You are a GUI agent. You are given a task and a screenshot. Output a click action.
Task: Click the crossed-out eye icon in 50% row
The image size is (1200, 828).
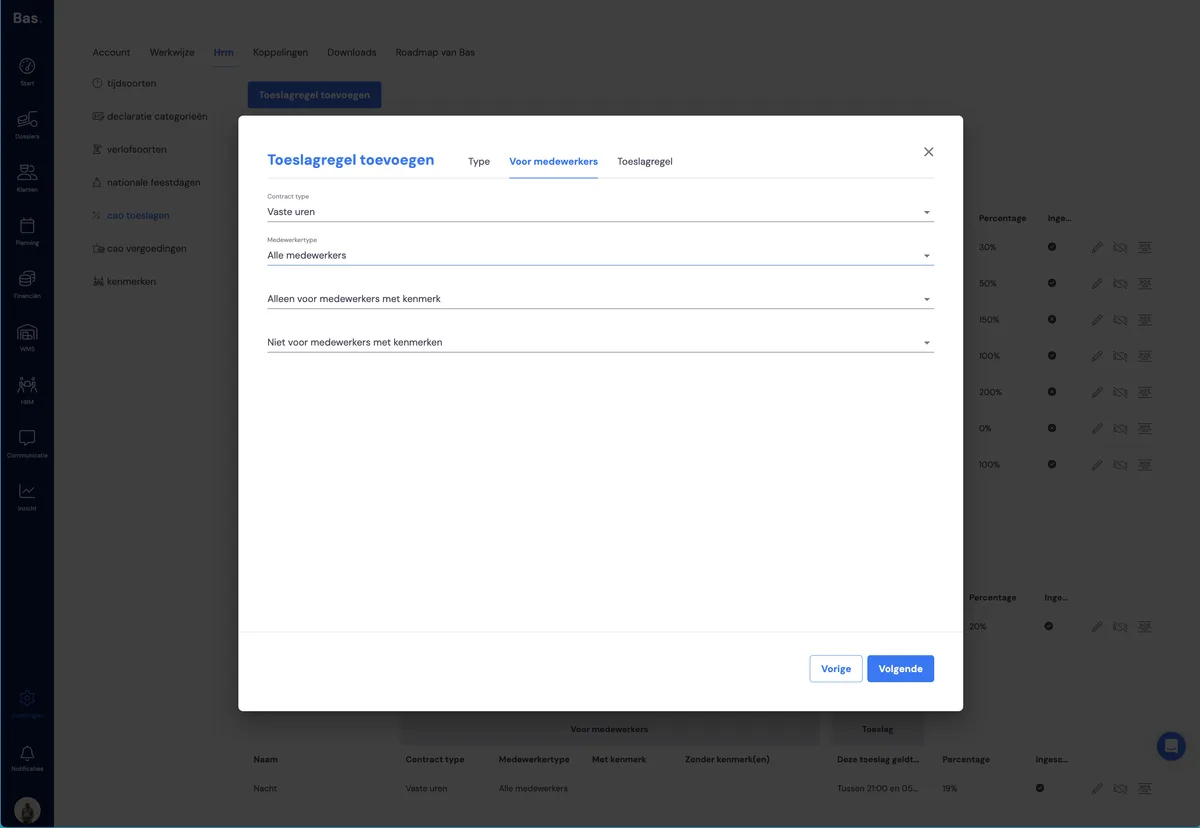pyautogui.click(x=1120, y=283)
